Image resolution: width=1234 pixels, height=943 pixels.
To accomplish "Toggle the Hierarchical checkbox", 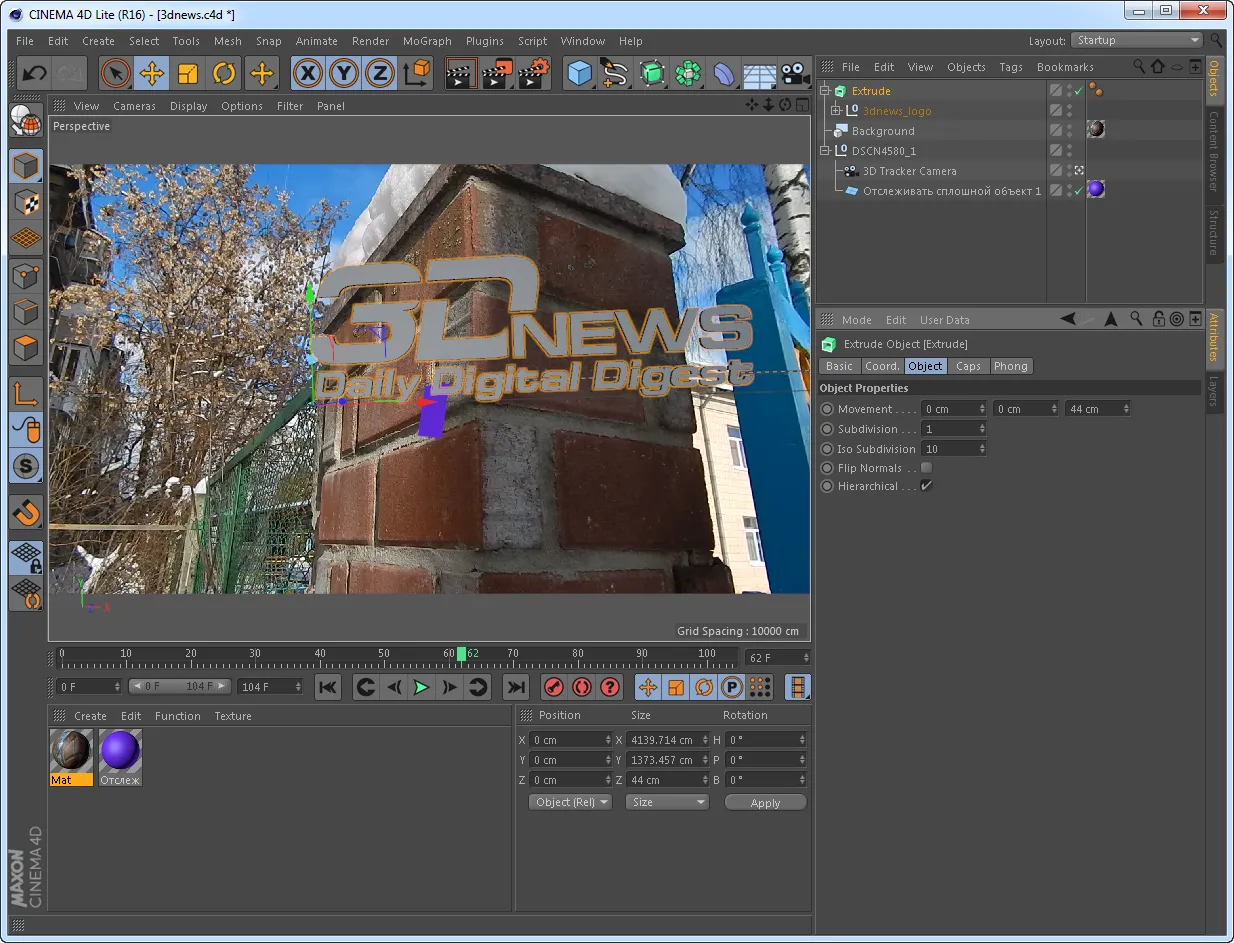I will pyautogui.click(x=926, y=486).
